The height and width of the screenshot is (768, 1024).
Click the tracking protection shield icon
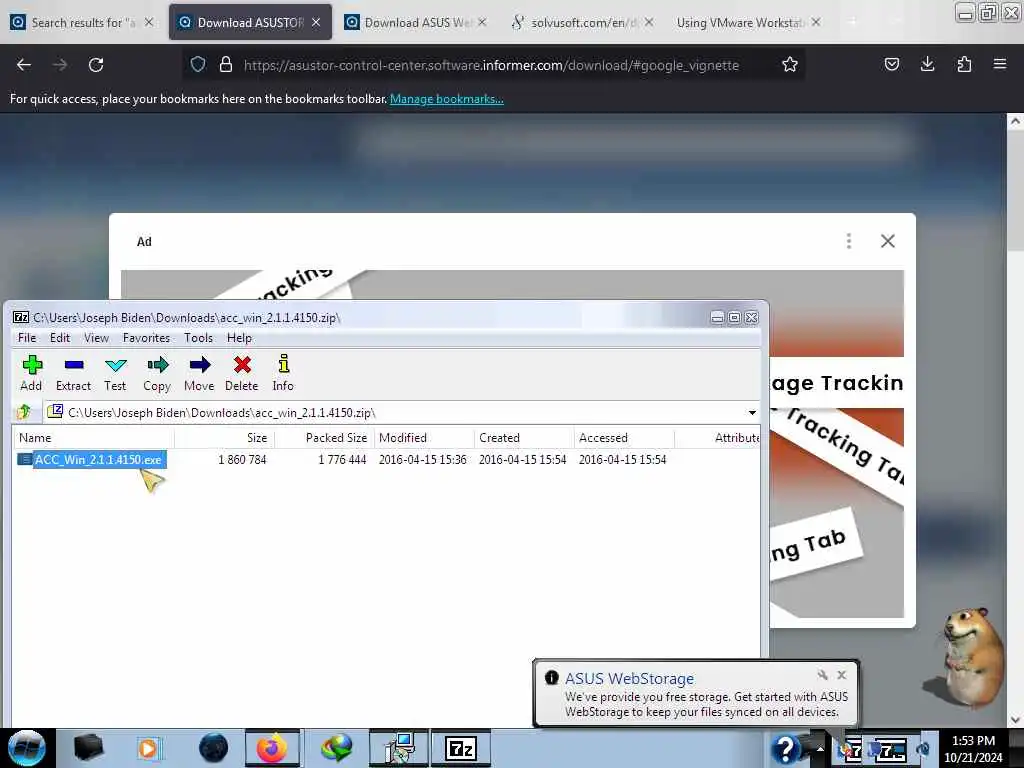tap(198, 65)
